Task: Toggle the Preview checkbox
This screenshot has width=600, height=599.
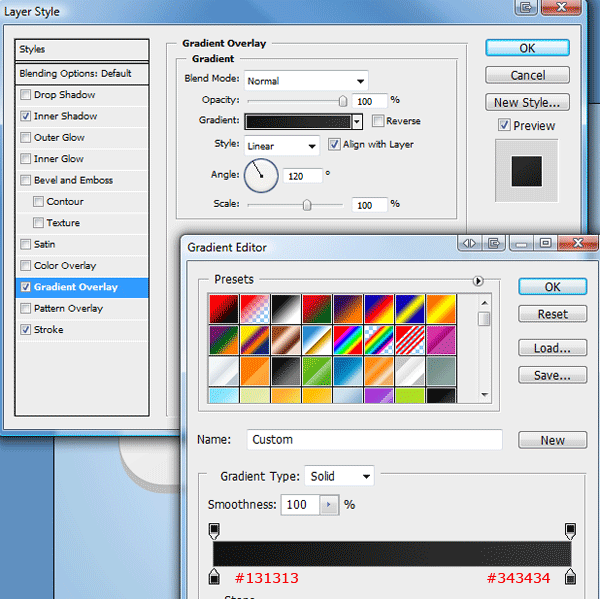Action: coord(504,125)
